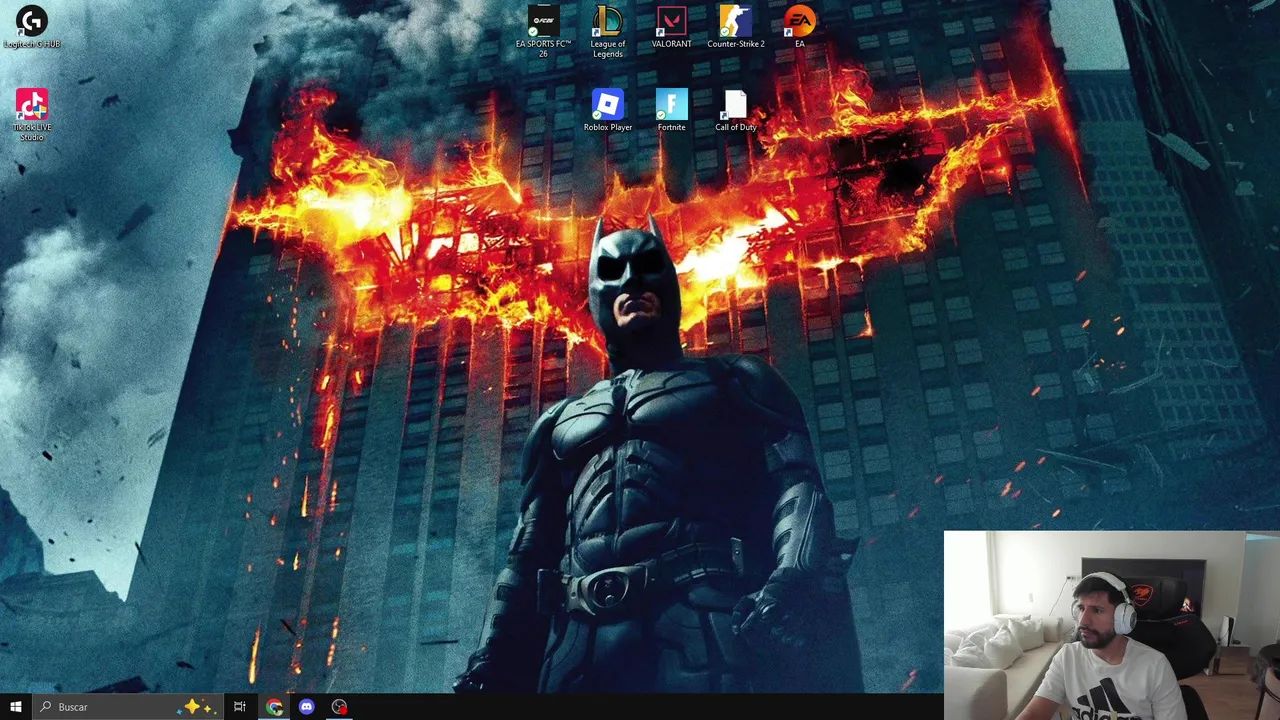Open Logitech G HUB desktop shortcut
Image resolution: width=1280 pixels, height=720 pixels.
(32, 27)
